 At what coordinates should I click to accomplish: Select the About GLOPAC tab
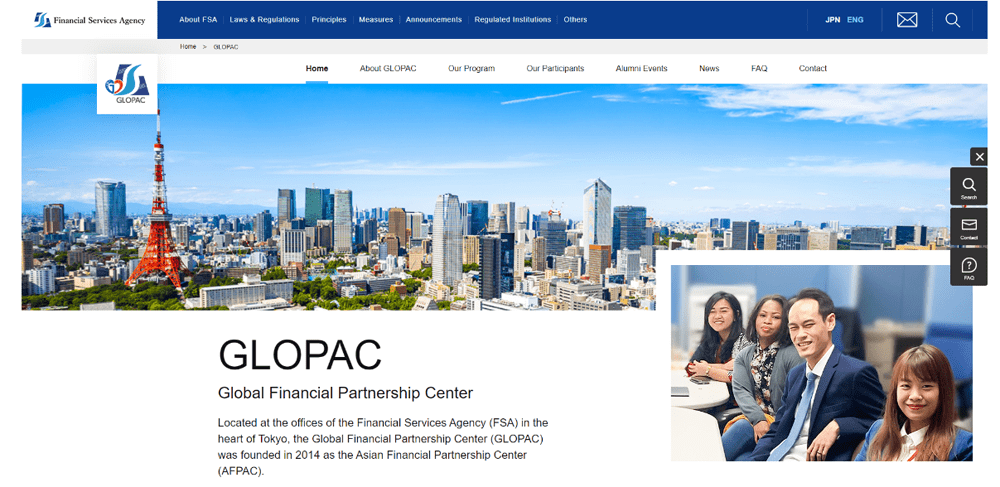coord(388,68)
